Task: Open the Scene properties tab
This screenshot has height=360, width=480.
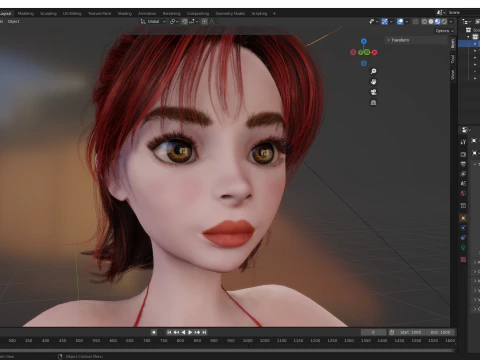Action: [463, 183]
